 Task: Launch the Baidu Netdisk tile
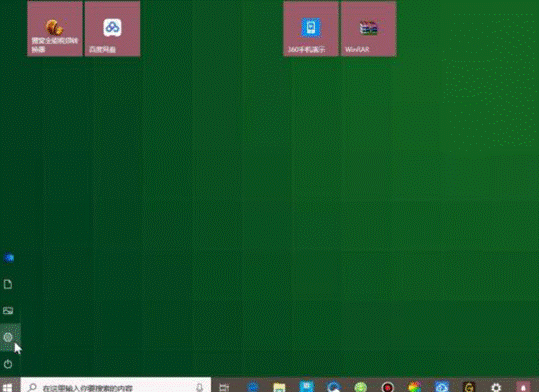click(x=112, y=29)
